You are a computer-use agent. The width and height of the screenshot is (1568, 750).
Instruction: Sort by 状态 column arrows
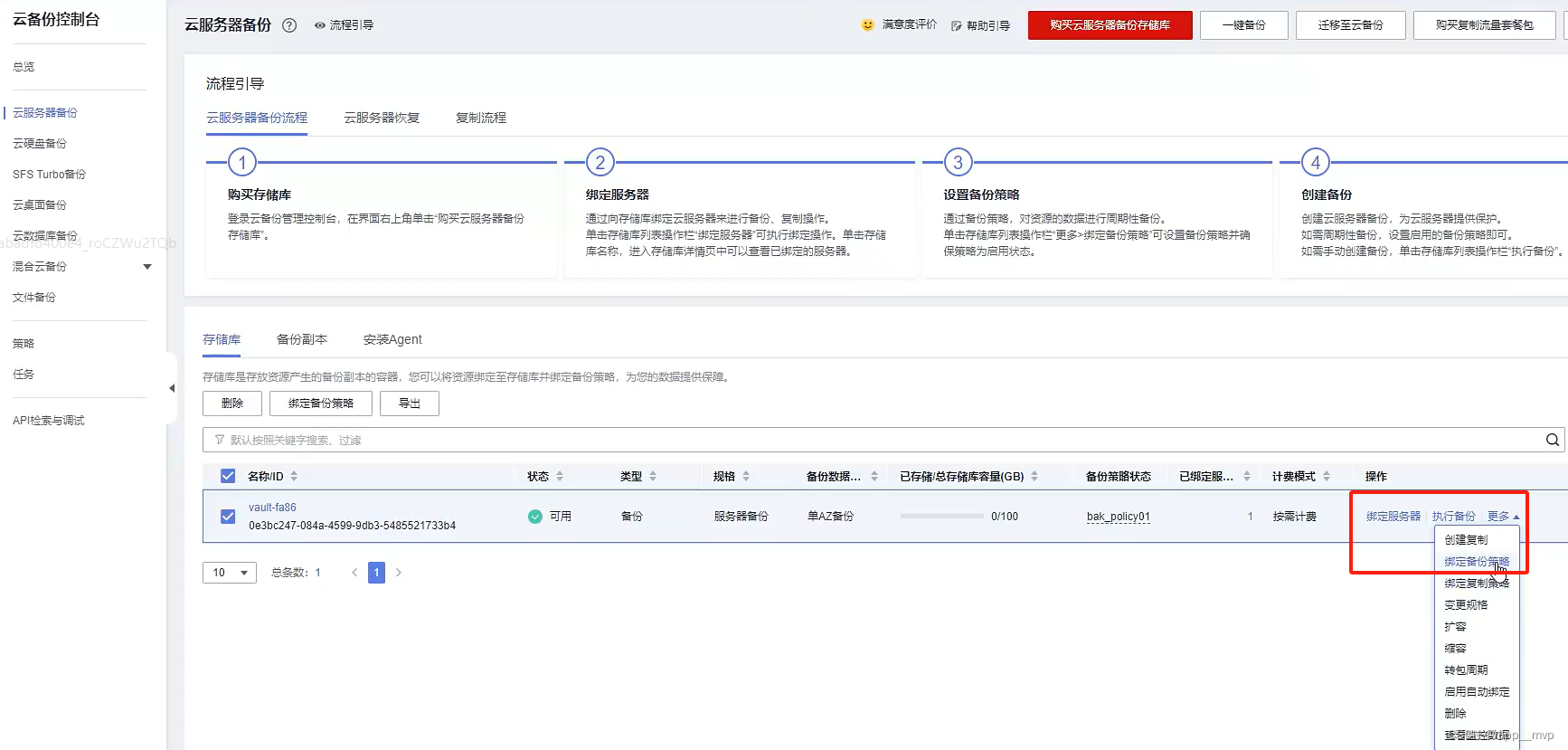coord(560,476)
